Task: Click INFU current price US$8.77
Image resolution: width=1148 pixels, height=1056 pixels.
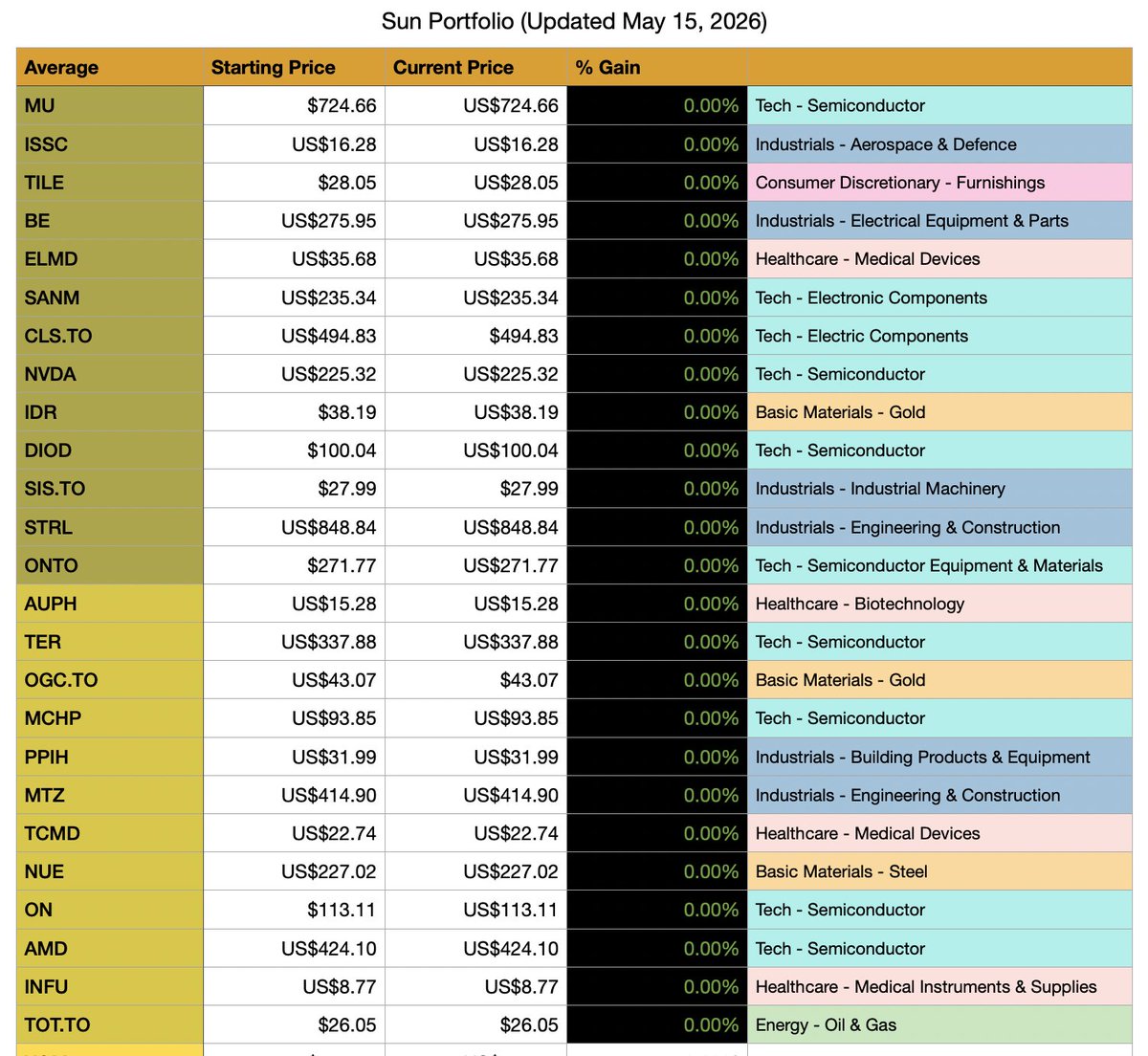Action: coord(475,986)
